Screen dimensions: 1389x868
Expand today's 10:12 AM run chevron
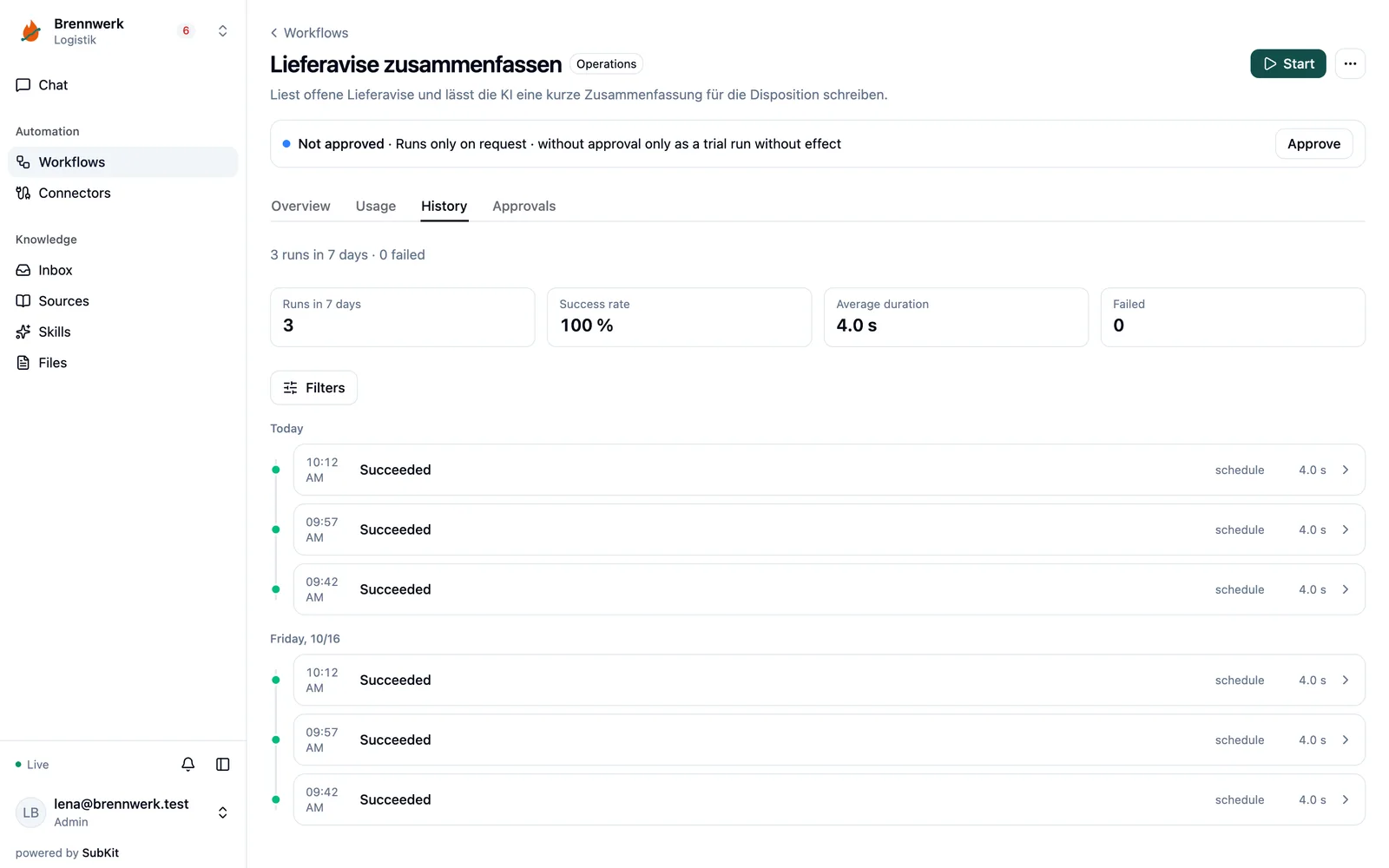click(x=1346, y=470)
